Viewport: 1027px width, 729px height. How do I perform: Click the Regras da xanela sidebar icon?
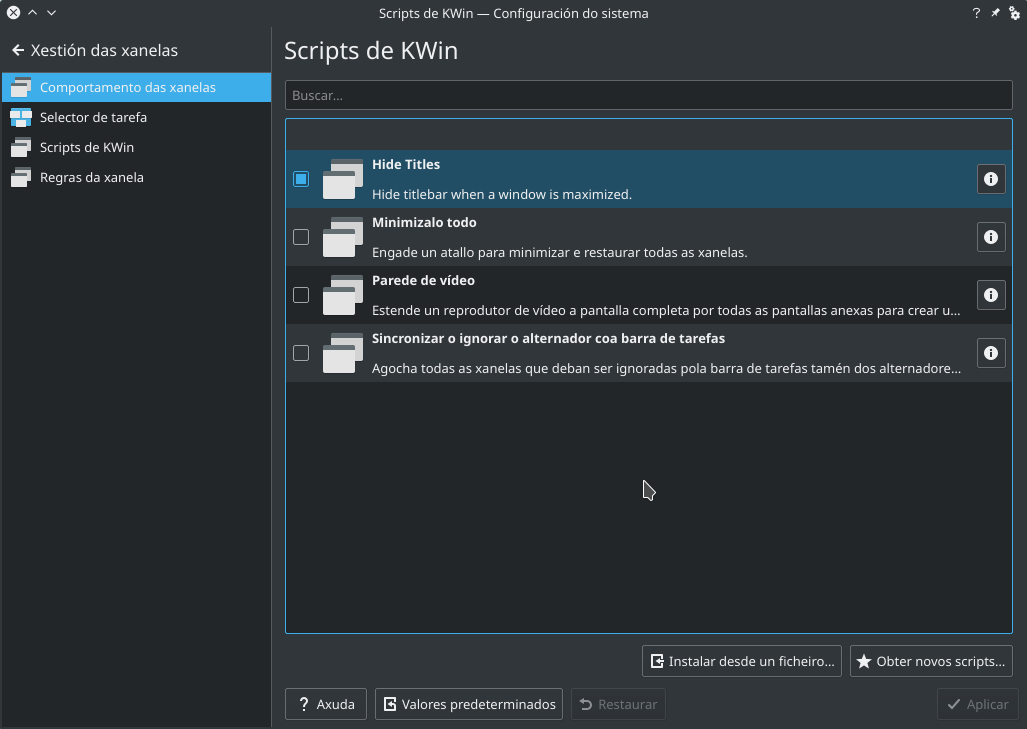(x=21, y=178)
